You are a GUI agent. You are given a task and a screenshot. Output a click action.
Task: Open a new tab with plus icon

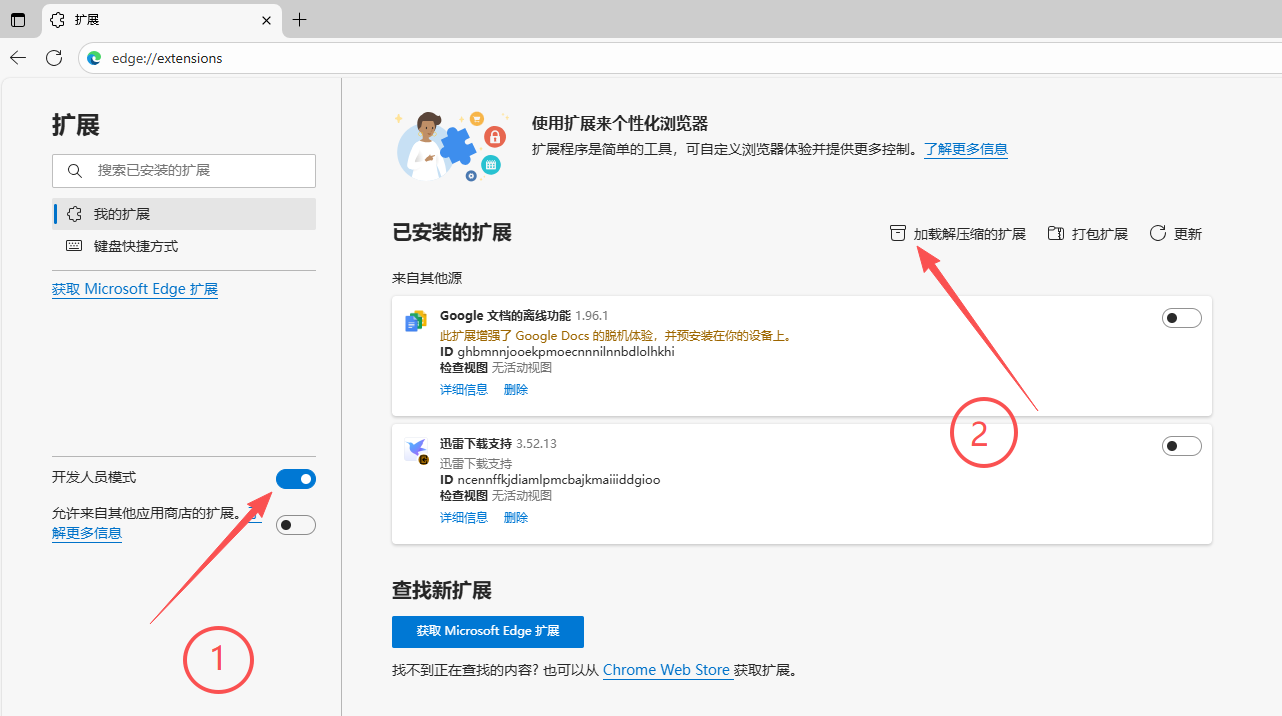tap(299, 20)
